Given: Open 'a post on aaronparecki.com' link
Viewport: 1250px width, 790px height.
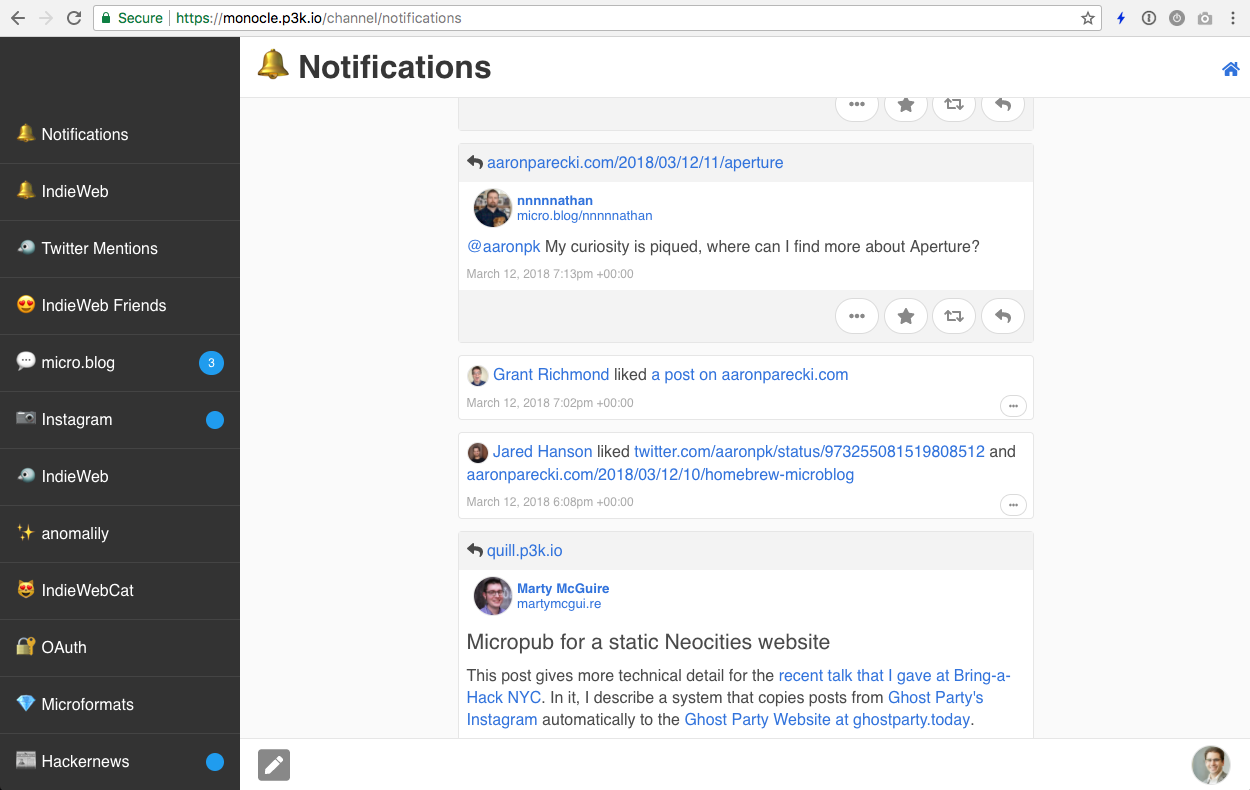Looking at the screenshot, I should (x=749, y=374).
